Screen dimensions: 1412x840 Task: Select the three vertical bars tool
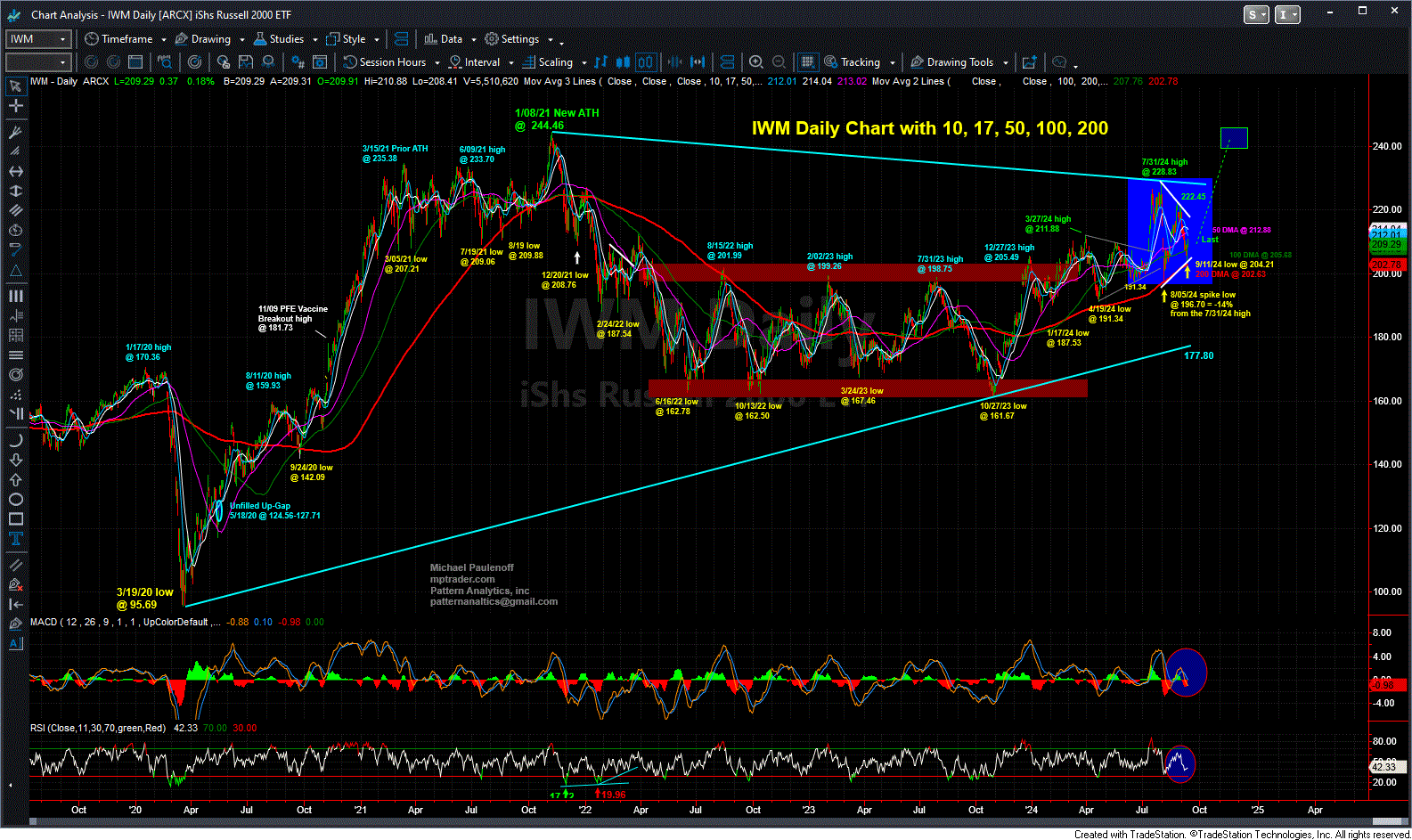click(x=15, y=296)
